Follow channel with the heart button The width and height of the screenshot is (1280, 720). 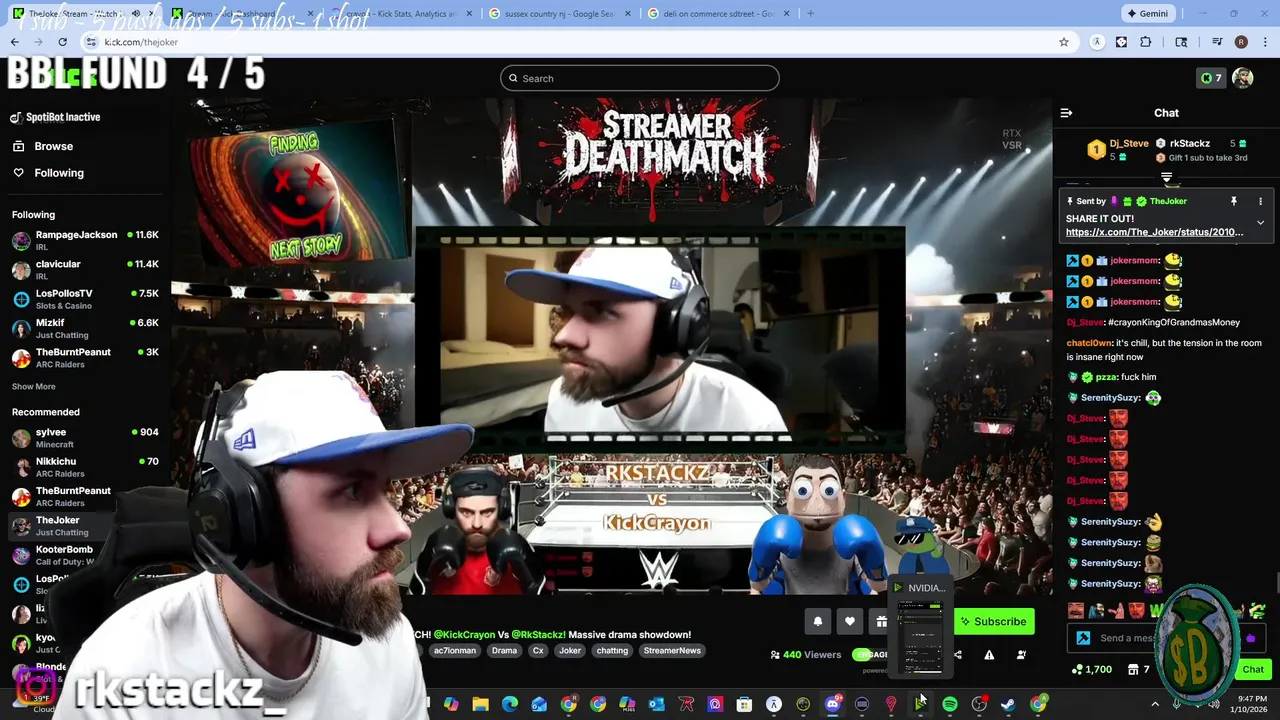pos(850,621)
